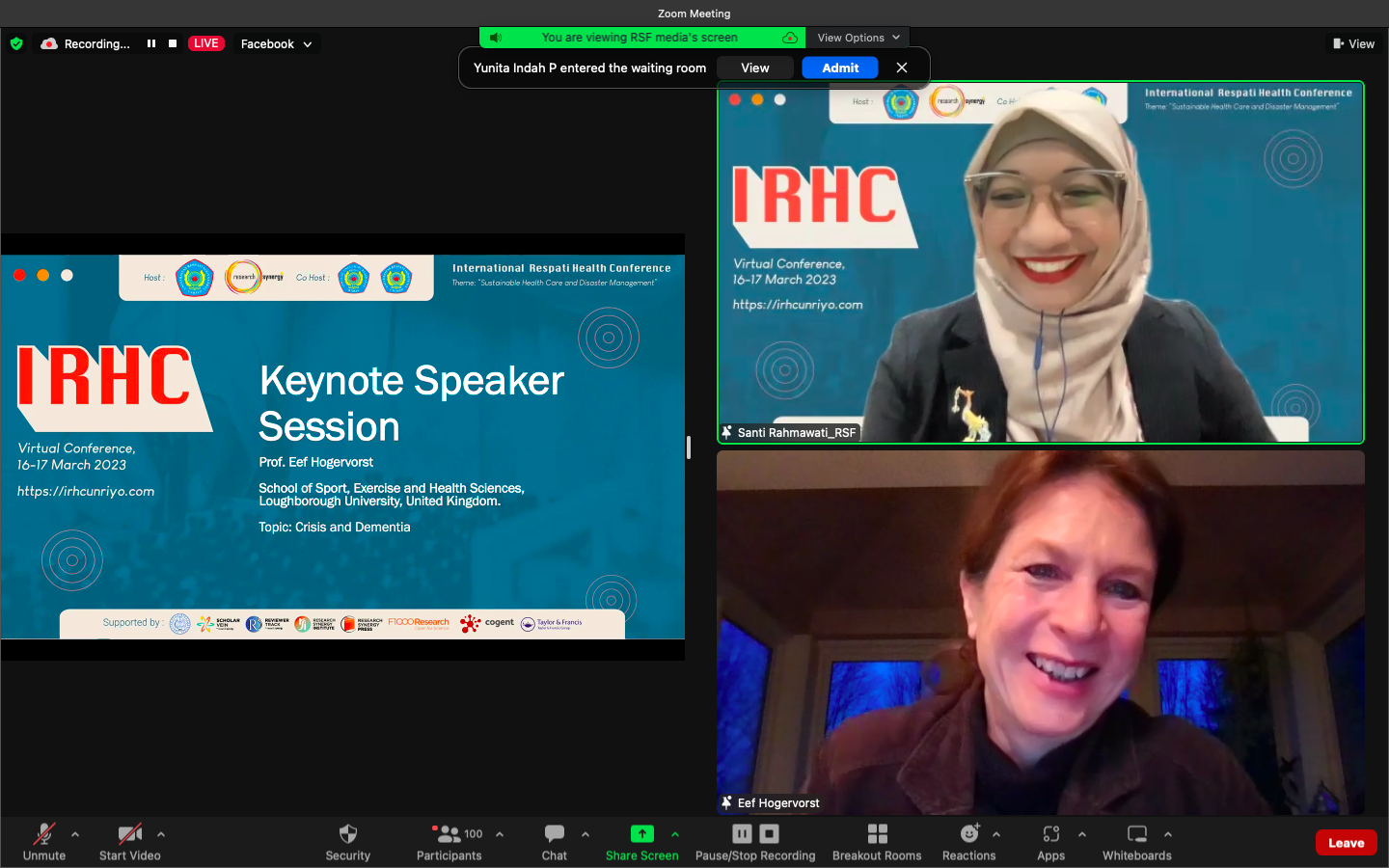1389x868 pixels.
Task: Click the green Share Screen icon
Action: pos(641,834)
